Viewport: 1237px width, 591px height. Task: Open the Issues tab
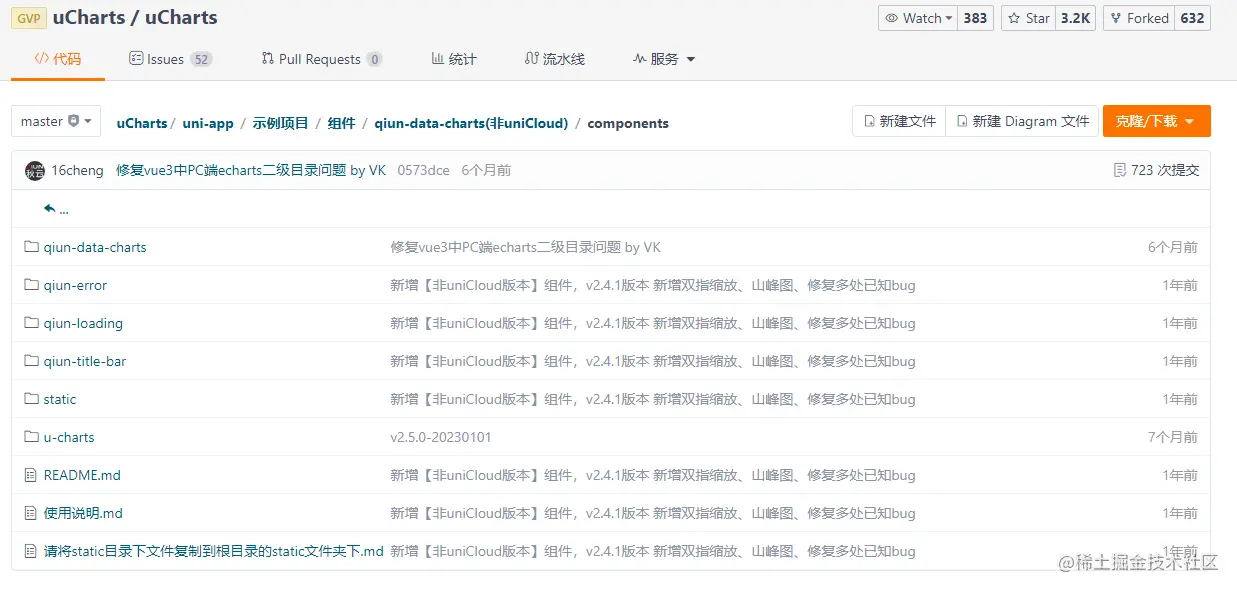point(171,59)
